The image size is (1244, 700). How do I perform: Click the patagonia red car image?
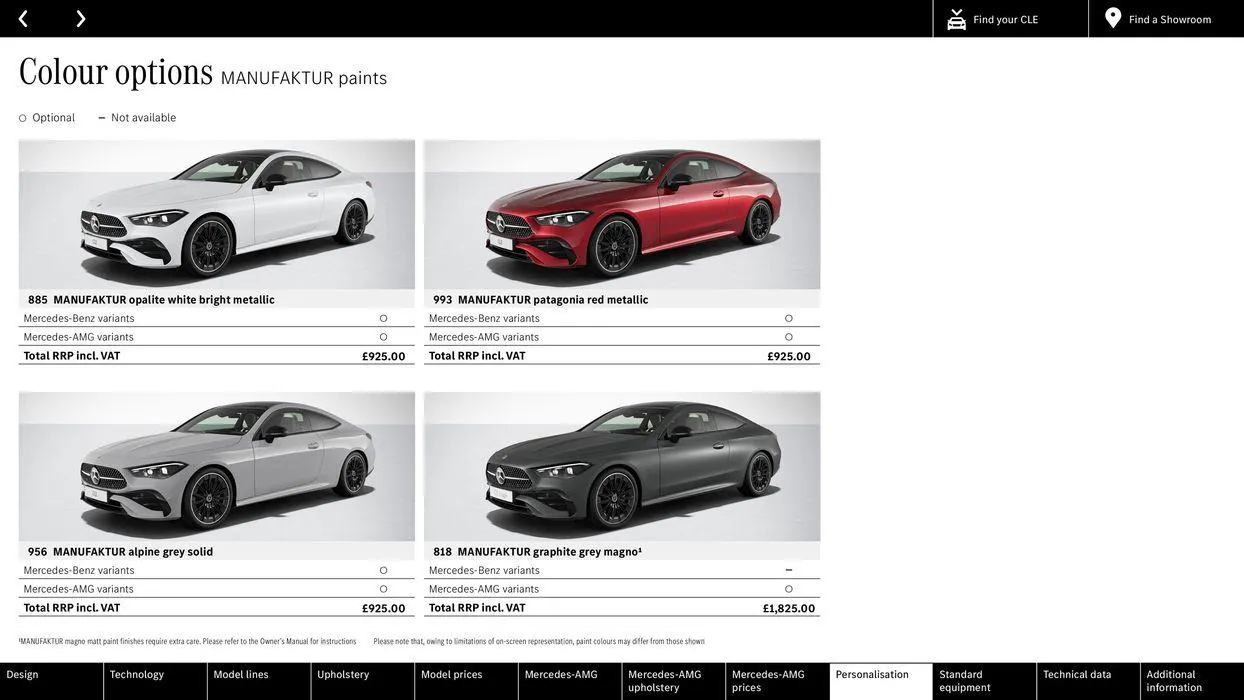[x=622, y=215]
